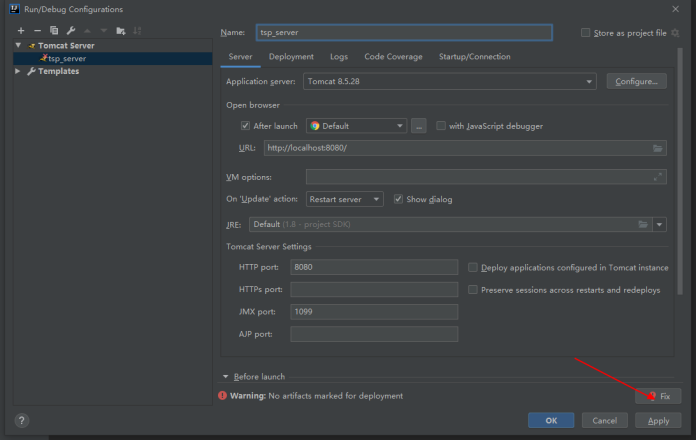Screen dimensions: 697x440
Task: Copy the selected configuration
Action: [x=54, y=31]
